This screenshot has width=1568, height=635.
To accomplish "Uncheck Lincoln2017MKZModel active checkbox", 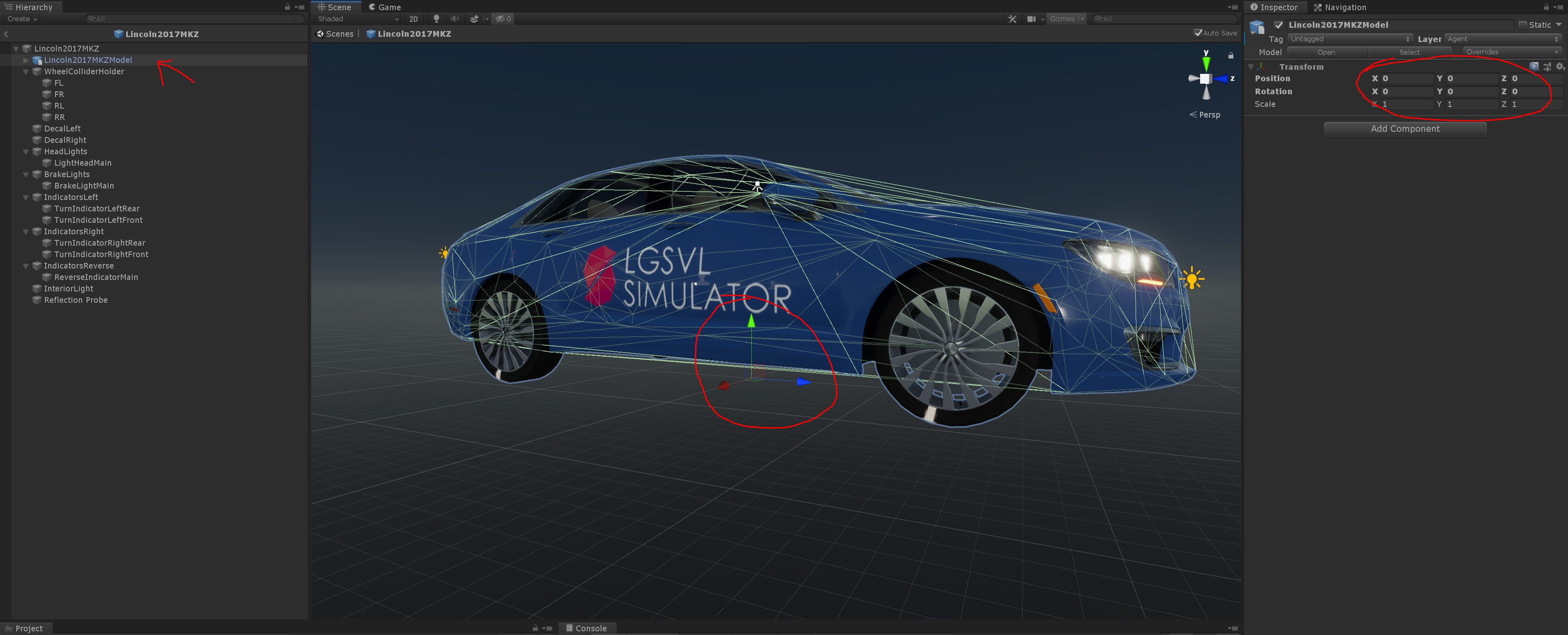I will (1278, 25).
